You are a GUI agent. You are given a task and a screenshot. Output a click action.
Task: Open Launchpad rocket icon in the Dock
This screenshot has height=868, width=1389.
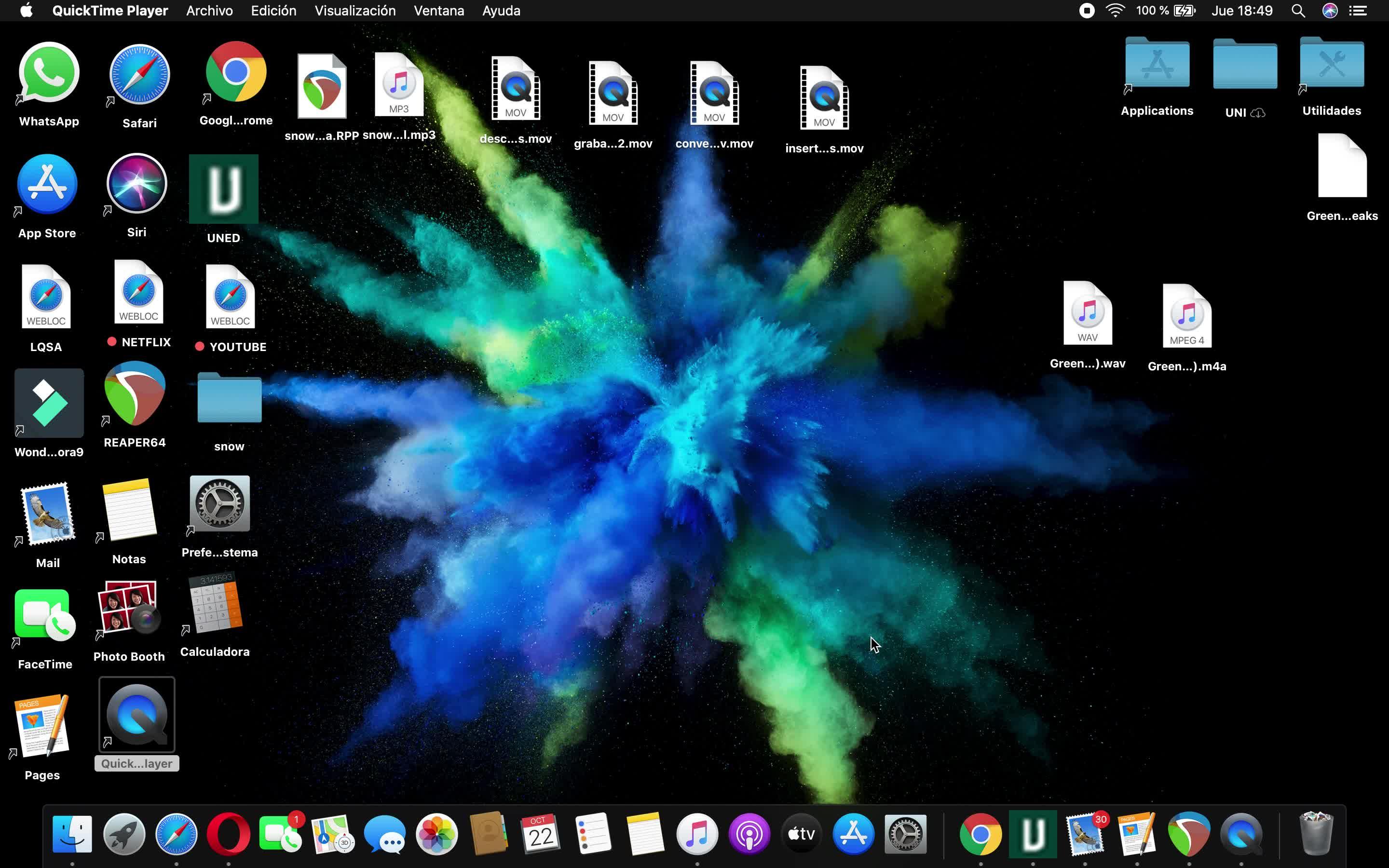tap(124, 834)
